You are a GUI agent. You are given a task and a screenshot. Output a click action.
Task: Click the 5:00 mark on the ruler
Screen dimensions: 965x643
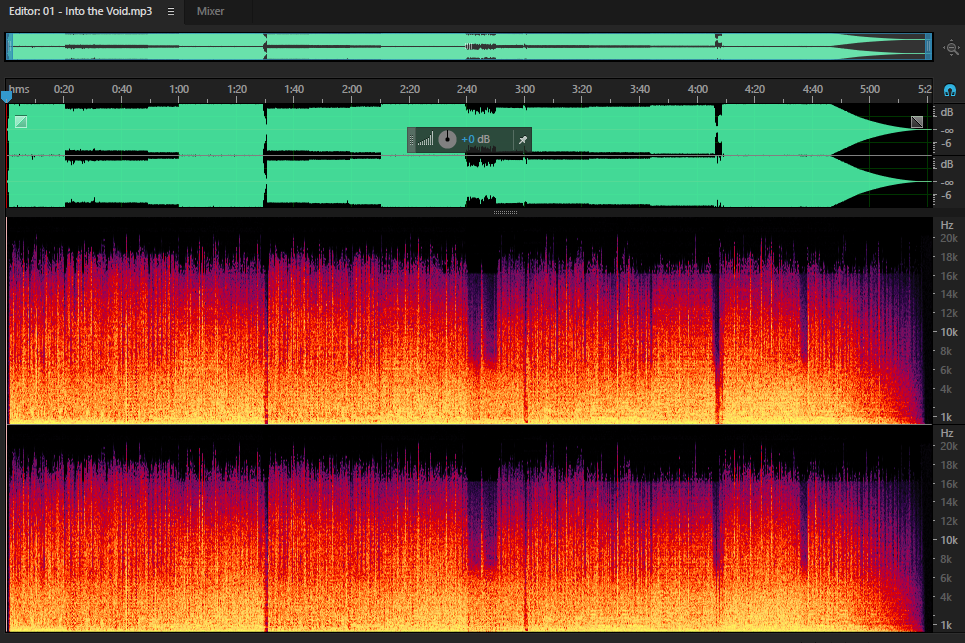pos(870,89)
